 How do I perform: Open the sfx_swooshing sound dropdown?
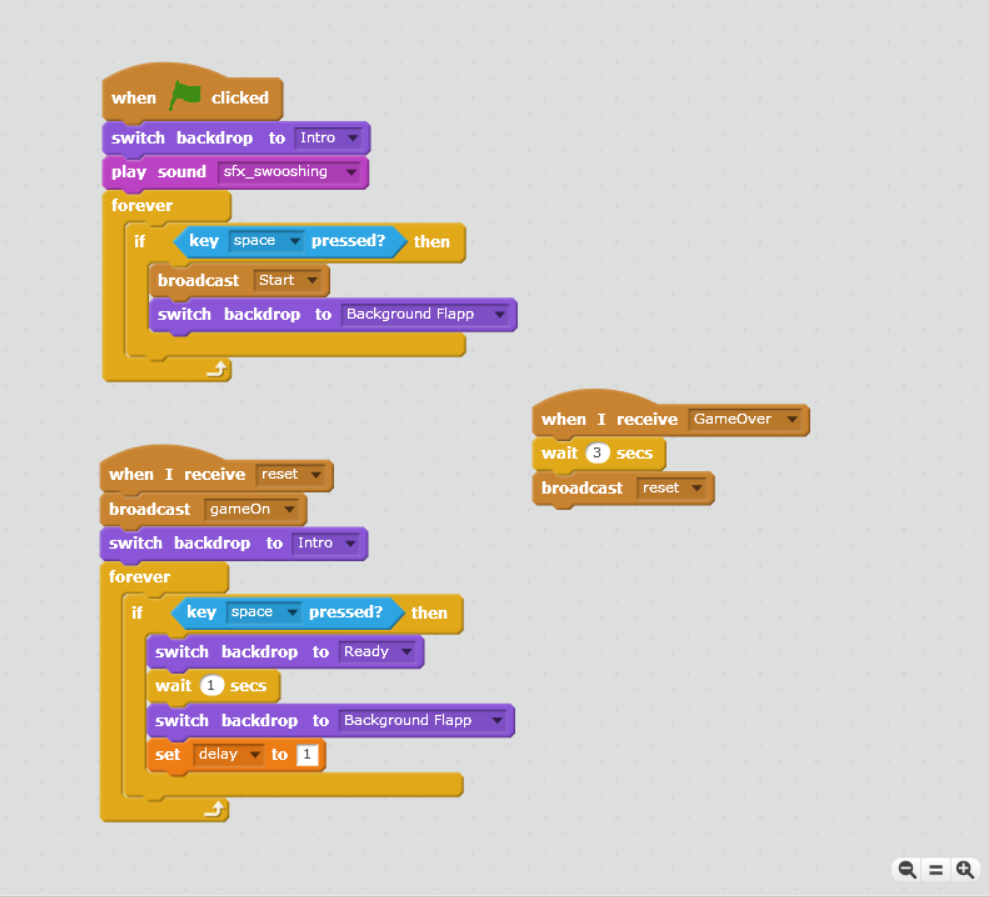tap(350, 172)
